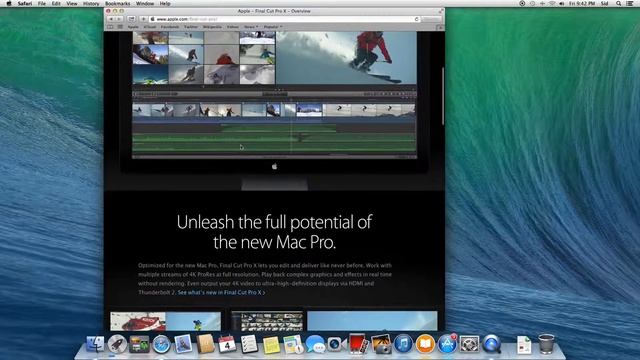The height and width of the screenshot is (360, 640).
Task: Open iTunes music note icon in Dock
Action: coord(403,344)
